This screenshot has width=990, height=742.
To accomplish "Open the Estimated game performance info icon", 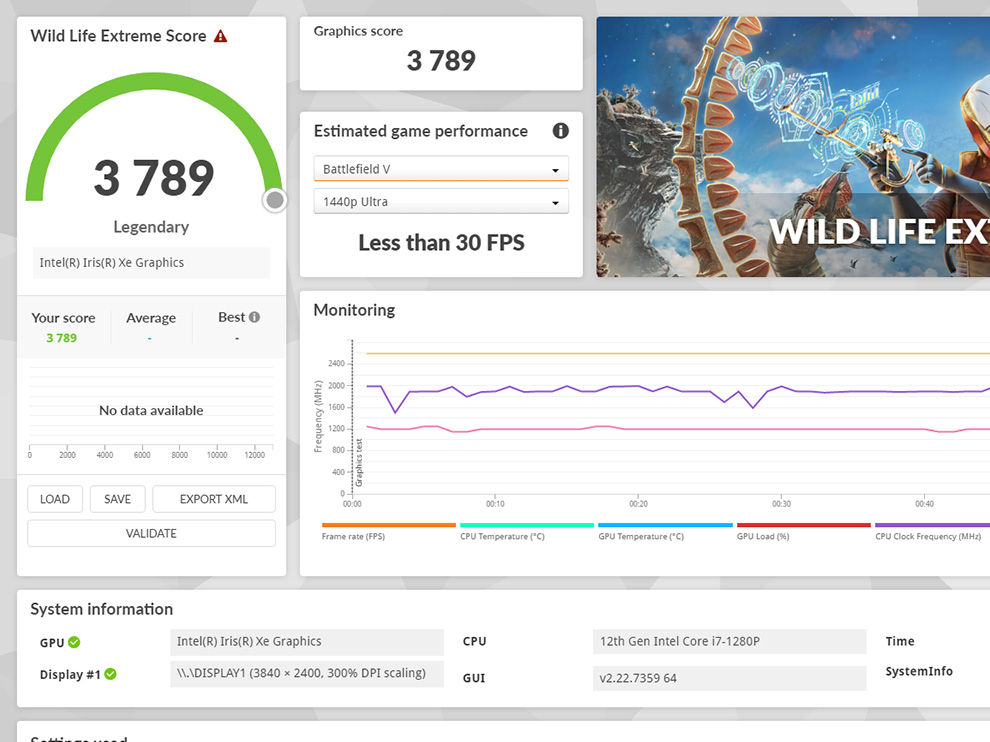I will point(560,131).
